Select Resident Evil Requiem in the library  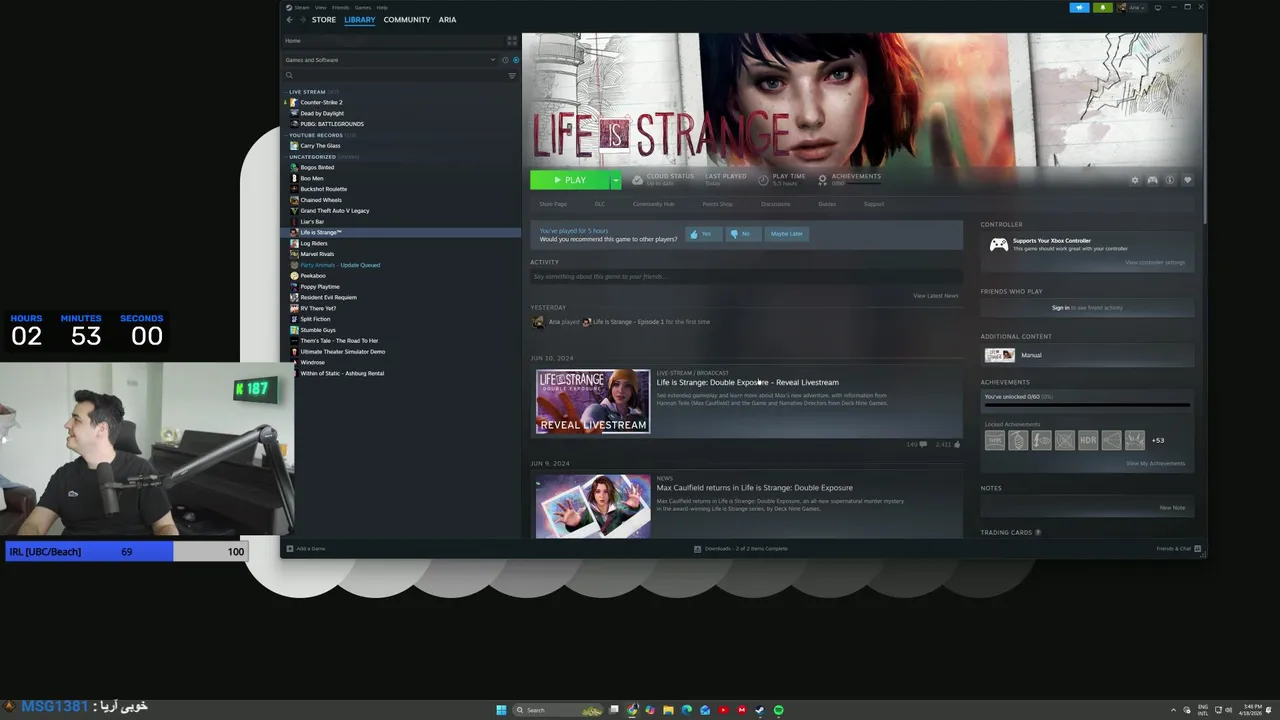(328, 298)
